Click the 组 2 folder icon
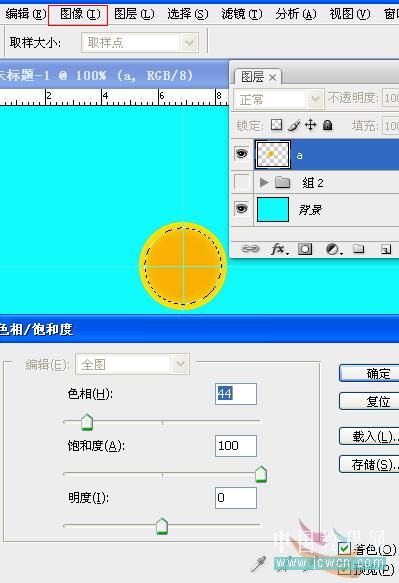This screenshot has width=399, height=583. 283,182
